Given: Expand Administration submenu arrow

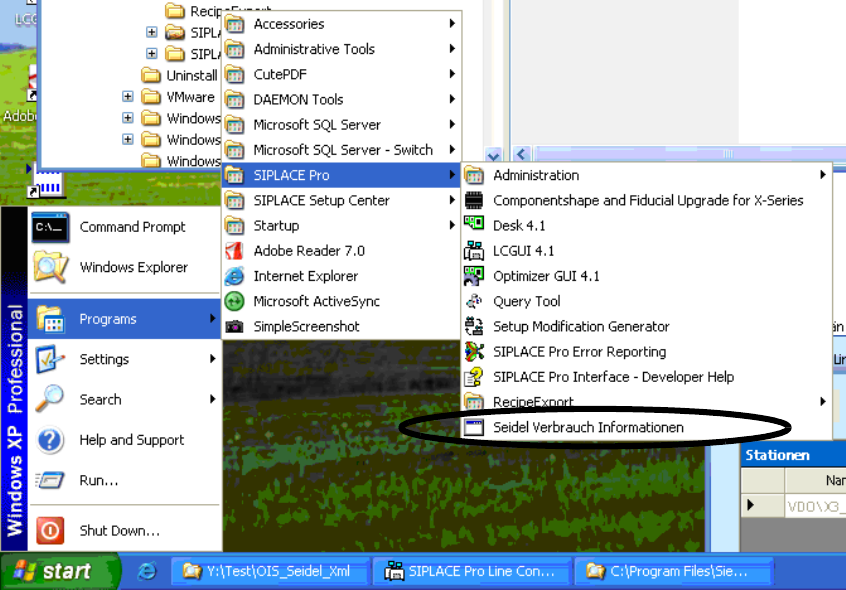Looking at the screenshot, I should (823, 175).
